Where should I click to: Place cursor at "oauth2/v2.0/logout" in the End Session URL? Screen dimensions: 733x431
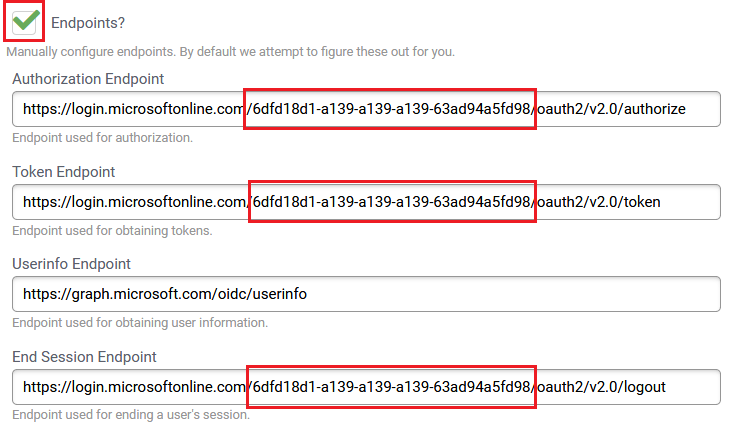click(602, 387)
